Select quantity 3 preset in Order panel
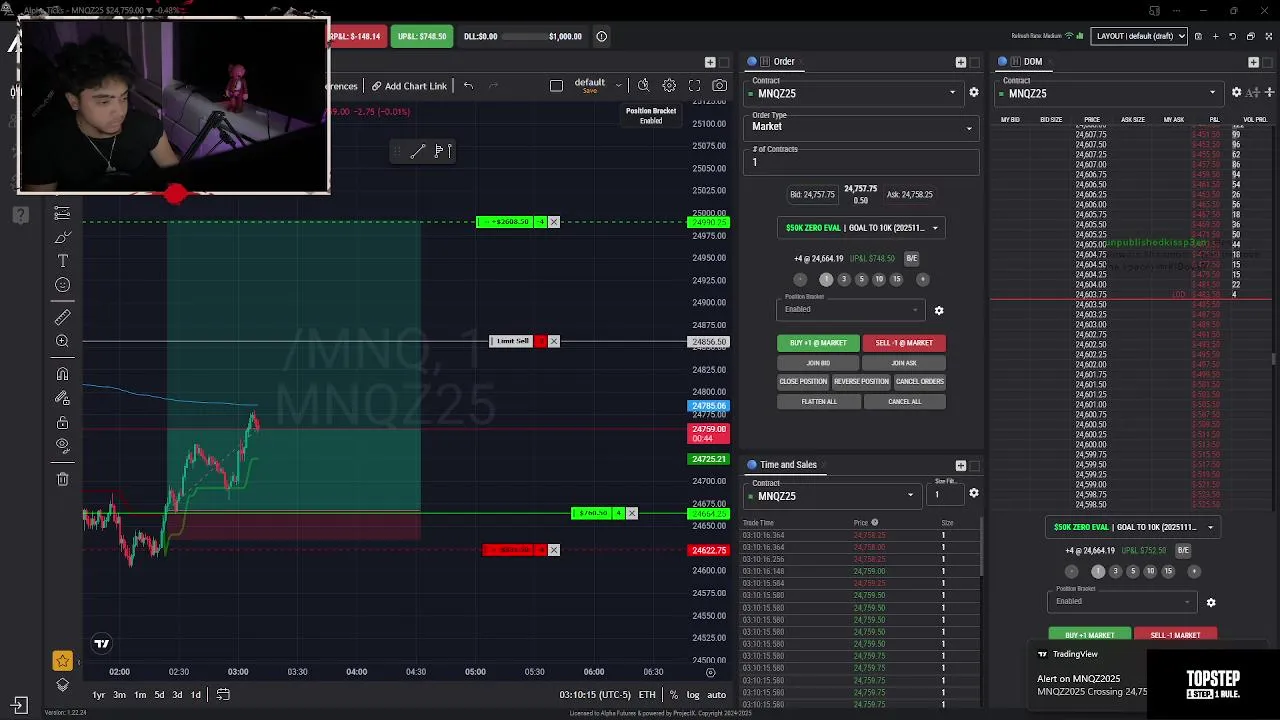This screenshot has height=720, width=1280. [x=843, y=280]
